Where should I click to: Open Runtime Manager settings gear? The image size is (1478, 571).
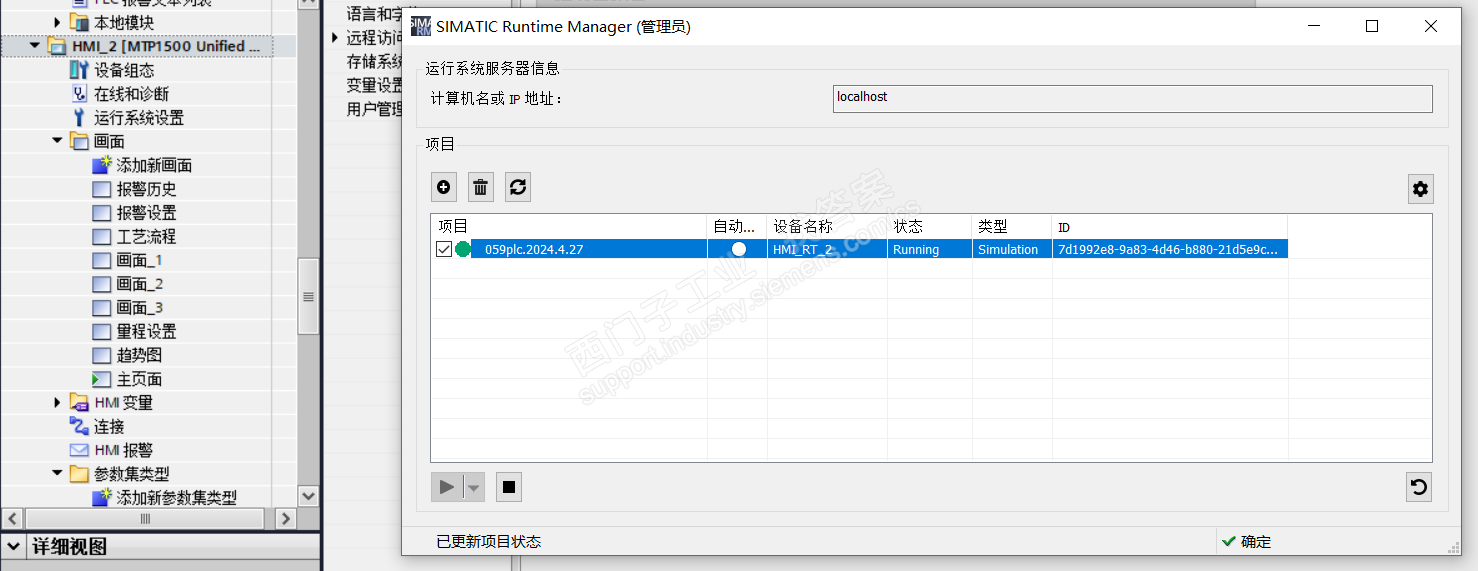pos(1420,189)
